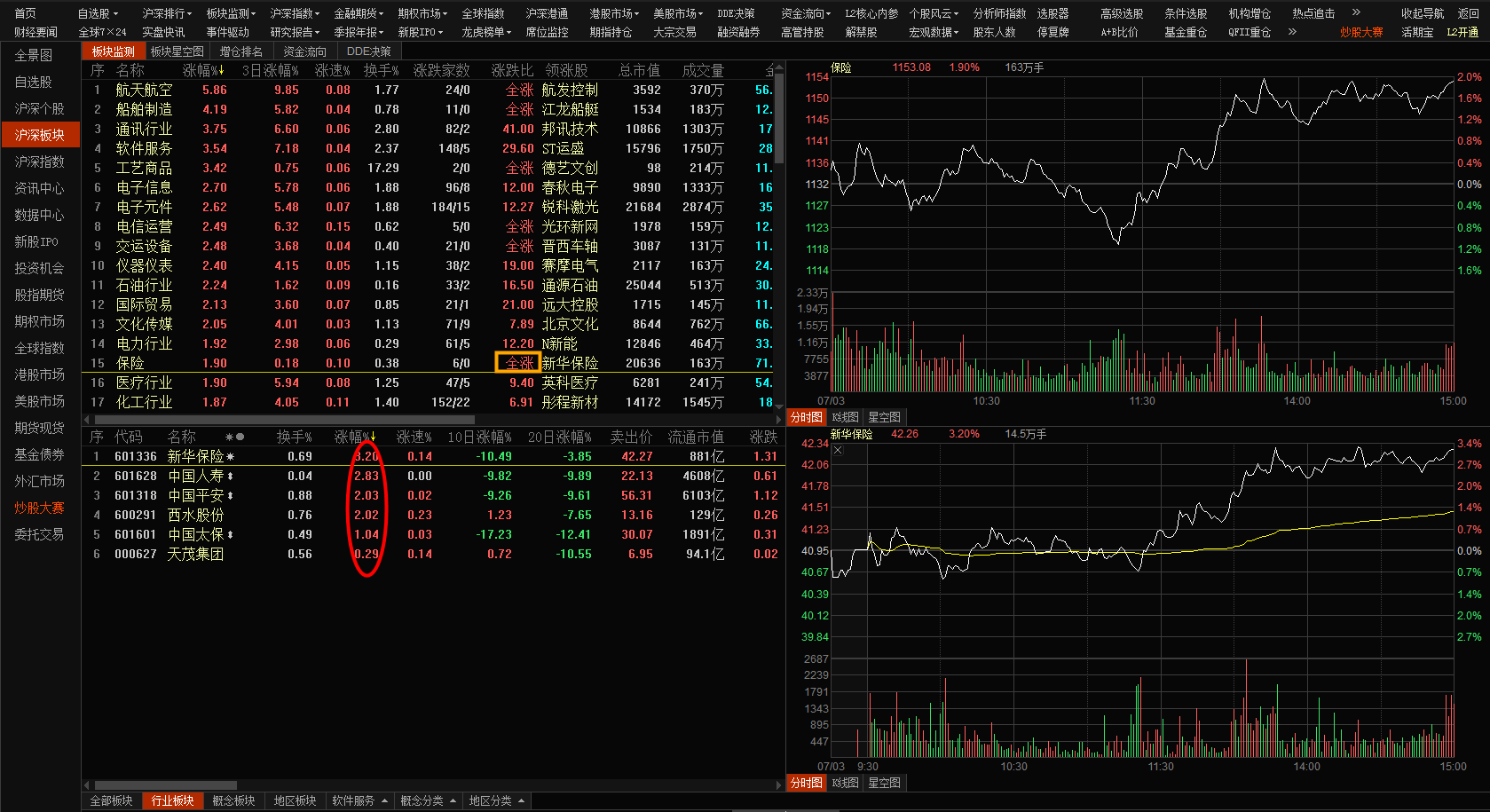Click the » overflow arrow beside QFII重仓

pos(1292,31)
